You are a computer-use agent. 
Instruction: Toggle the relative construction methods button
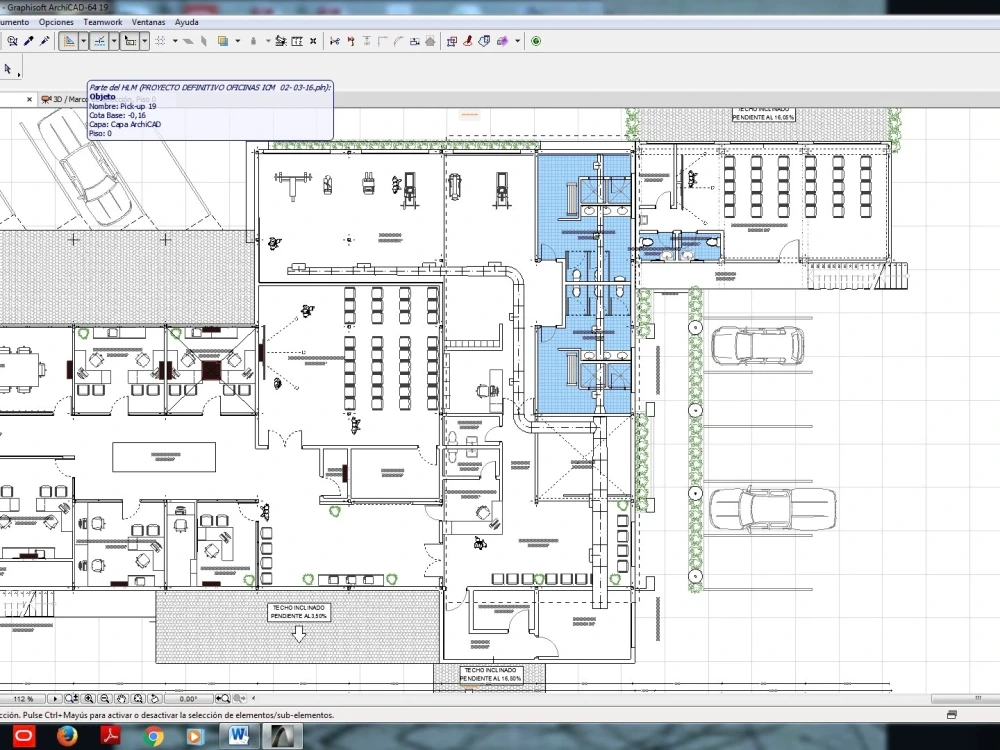coord(130,41)
